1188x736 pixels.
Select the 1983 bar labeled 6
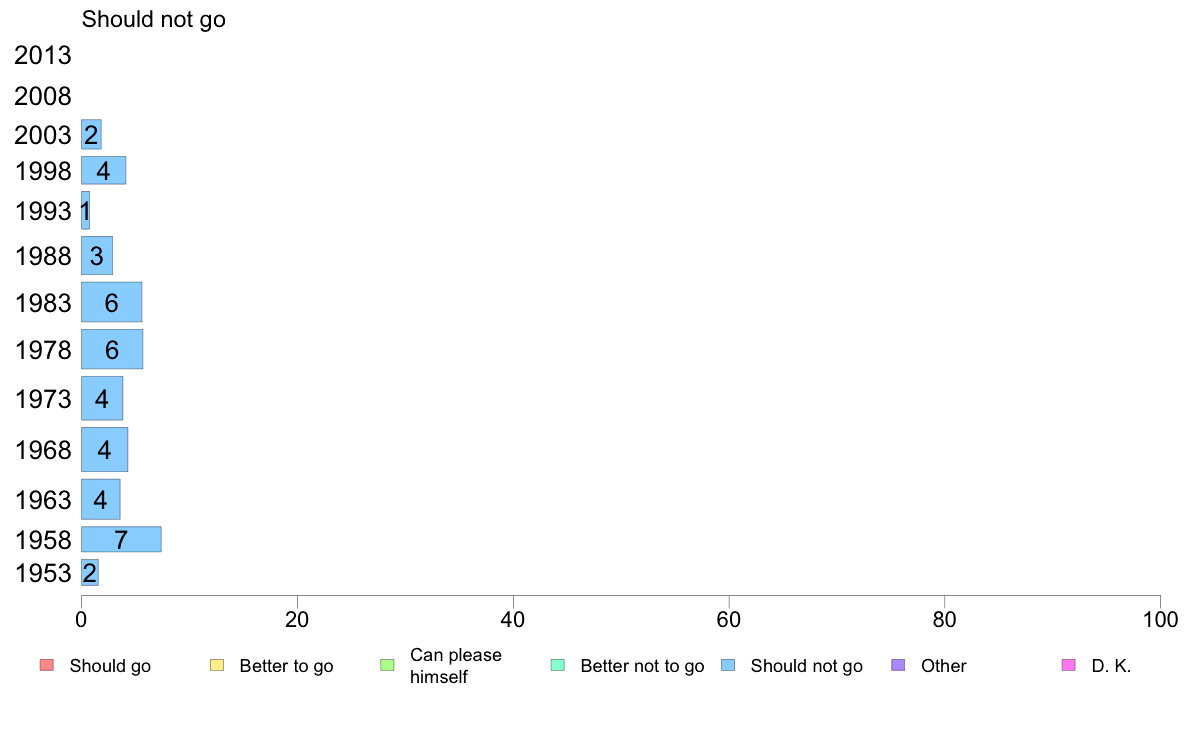pos(111,302)
